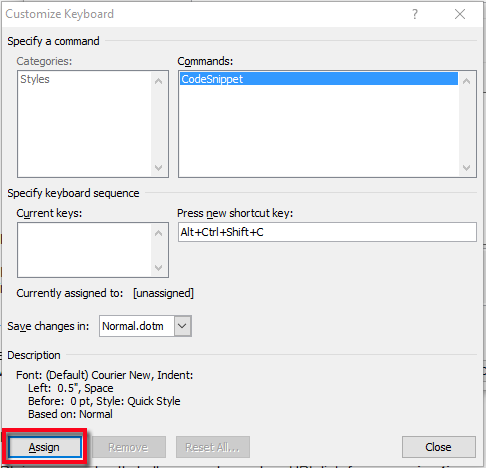Click the Categories list scroll down arrow
Viewport: 486px width, 468px height.
(159, 167)
